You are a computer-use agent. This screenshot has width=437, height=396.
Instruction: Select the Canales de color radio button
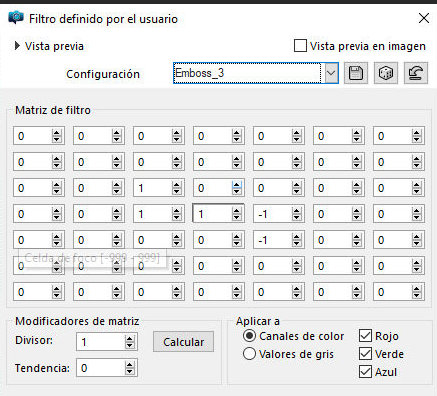(x=249, y=336)
